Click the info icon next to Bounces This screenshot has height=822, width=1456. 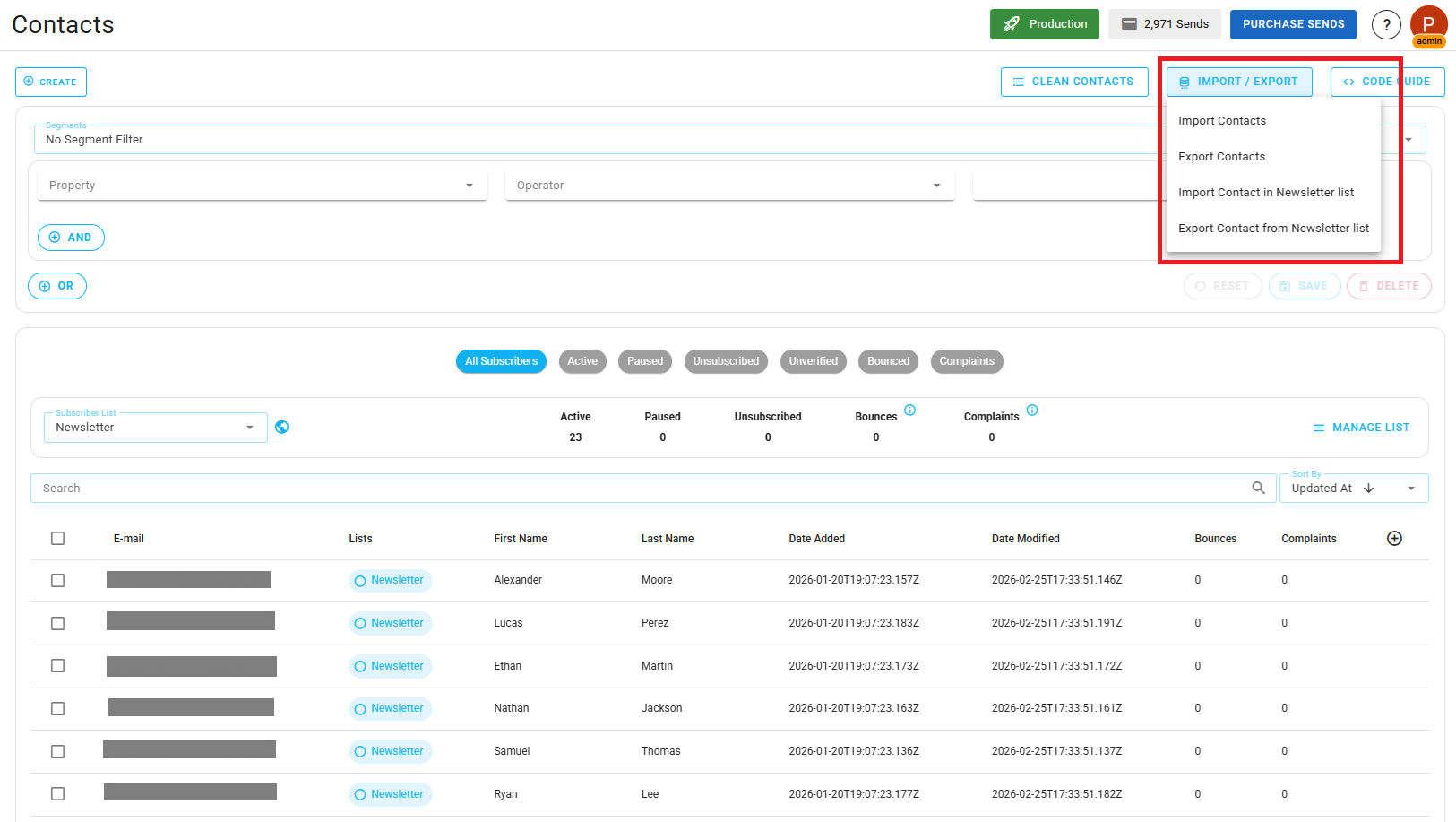pyautogui.click(x=909, y=410)
